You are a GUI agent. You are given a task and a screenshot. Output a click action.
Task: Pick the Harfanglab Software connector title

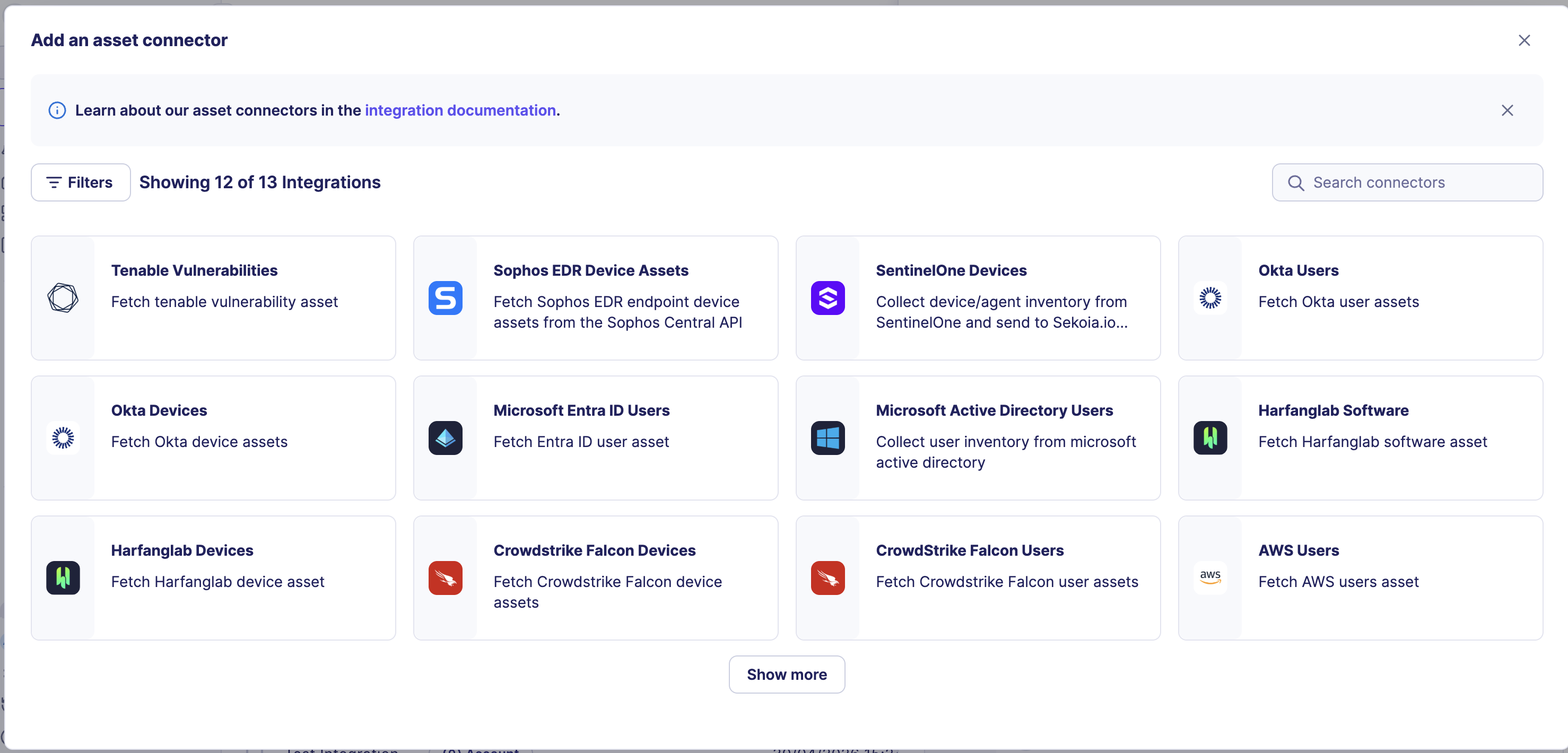click(x=1333, y=410)
